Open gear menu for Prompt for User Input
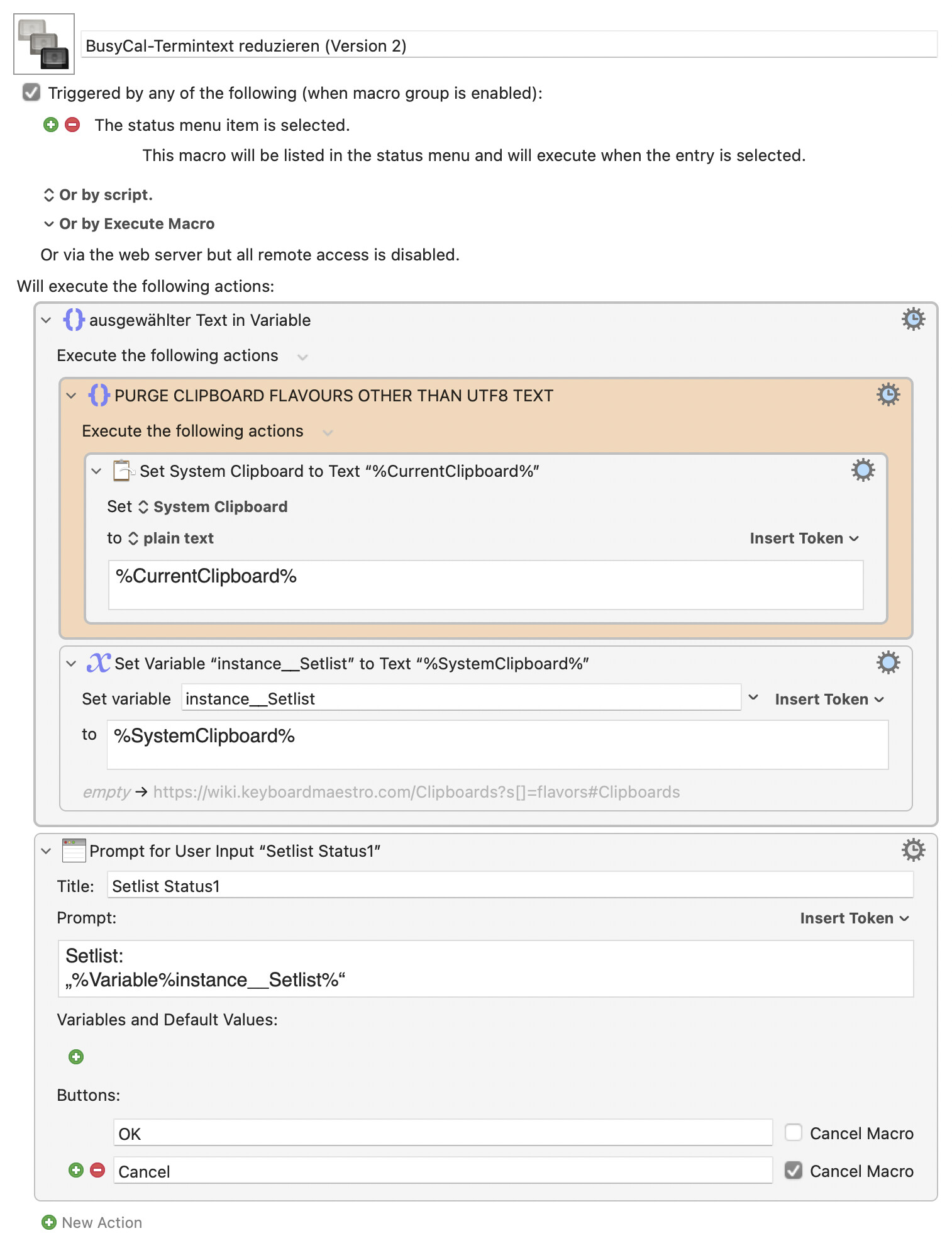Viewport: 952px width, 1243px height. coord(913,850)
